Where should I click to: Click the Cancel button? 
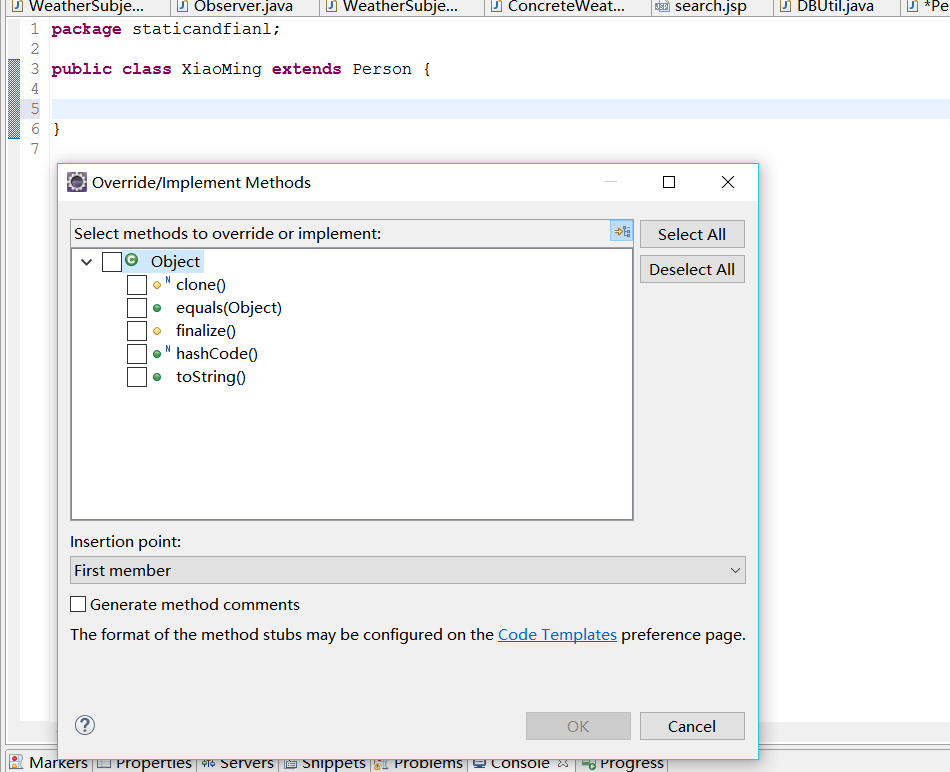[692, 726]
